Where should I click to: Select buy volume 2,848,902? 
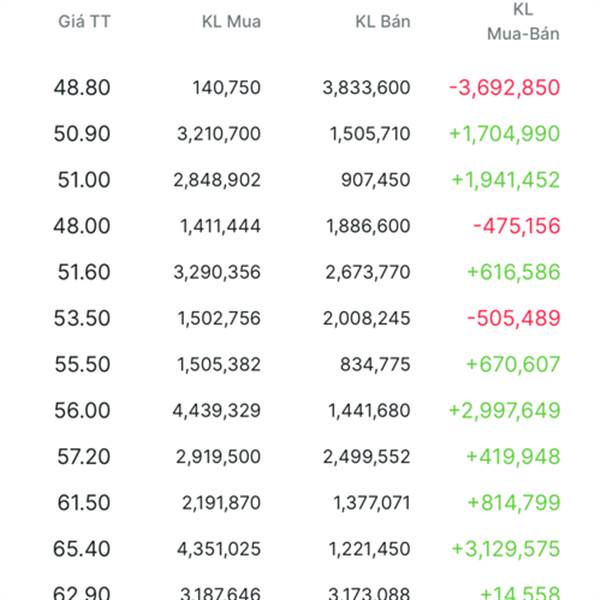(x=216, y=180)
